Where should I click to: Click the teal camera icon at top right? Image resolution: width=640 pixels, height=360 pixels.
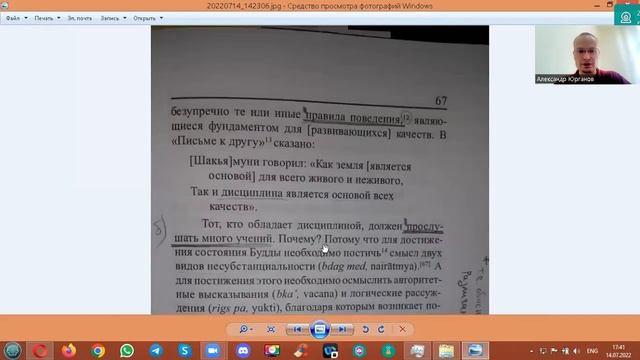point(626,17)
